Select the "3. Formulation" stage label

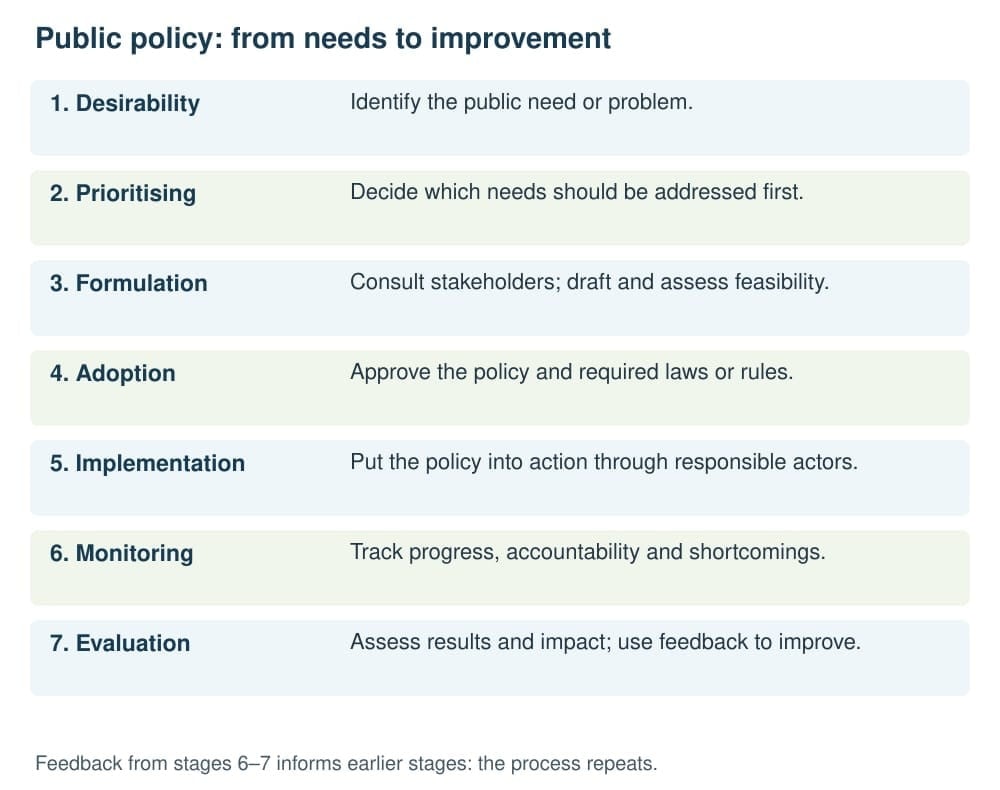(129, 283)
